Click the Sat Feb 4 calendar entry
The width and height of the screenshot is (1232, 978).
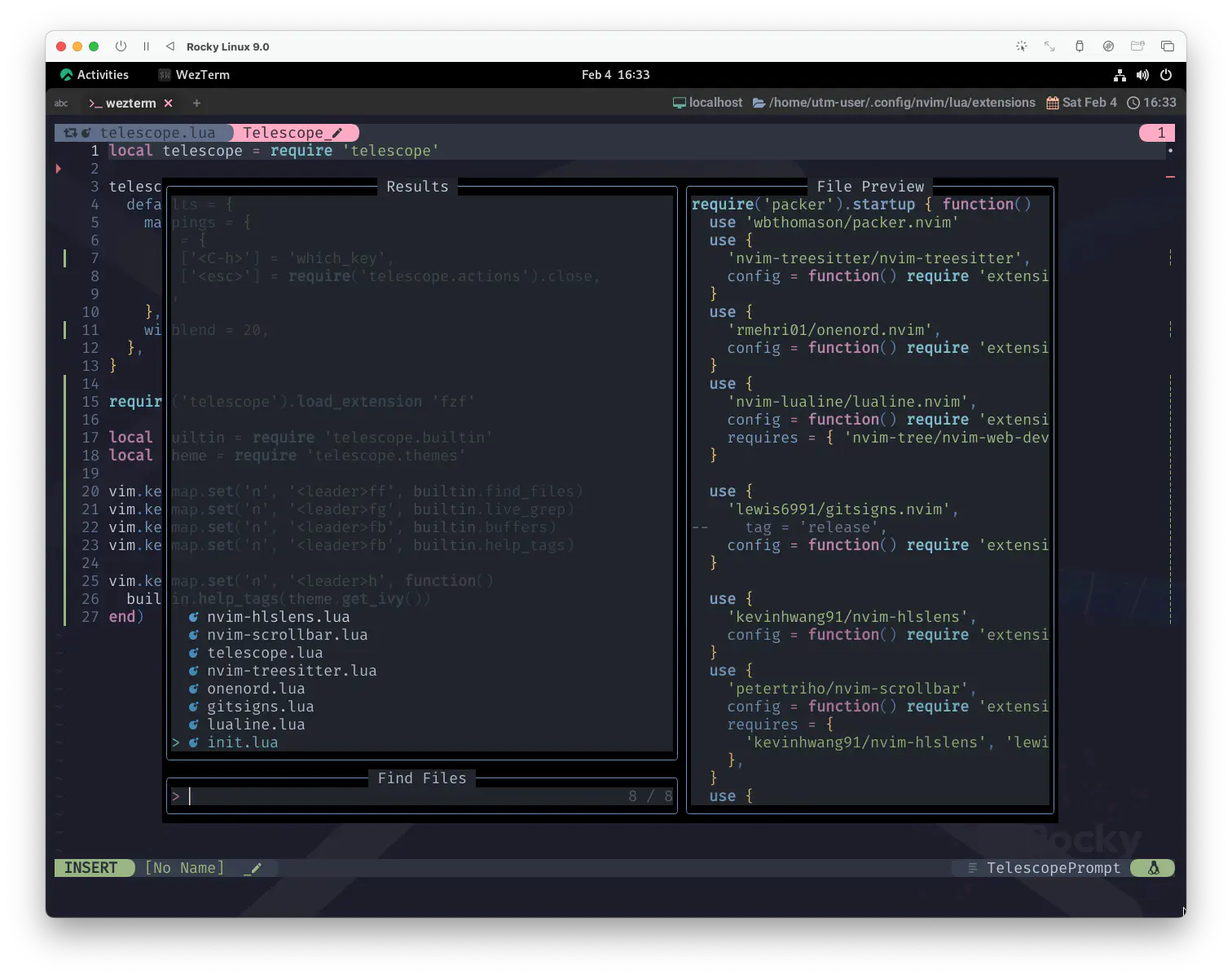coord(1081,103)
